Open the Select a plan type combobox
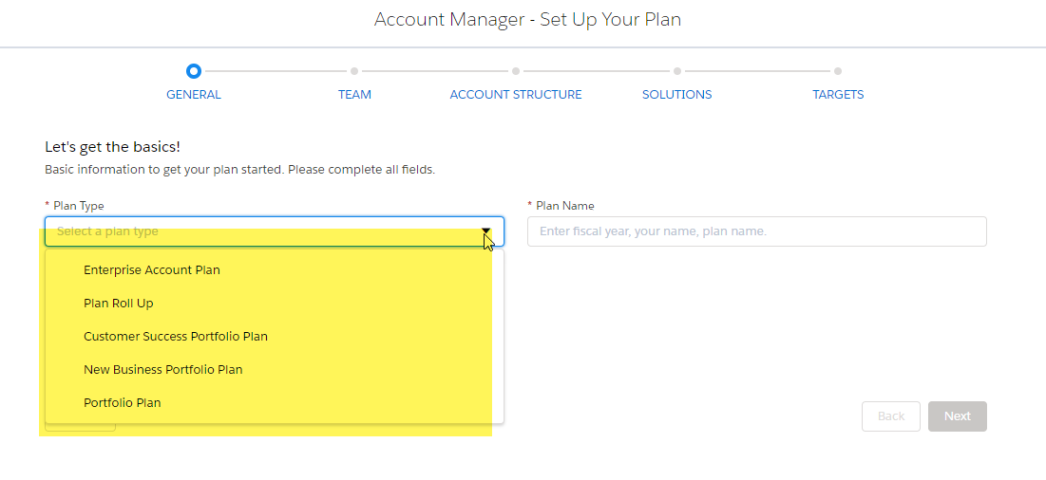Screen dimensions: 1046x480 (274, 231)
